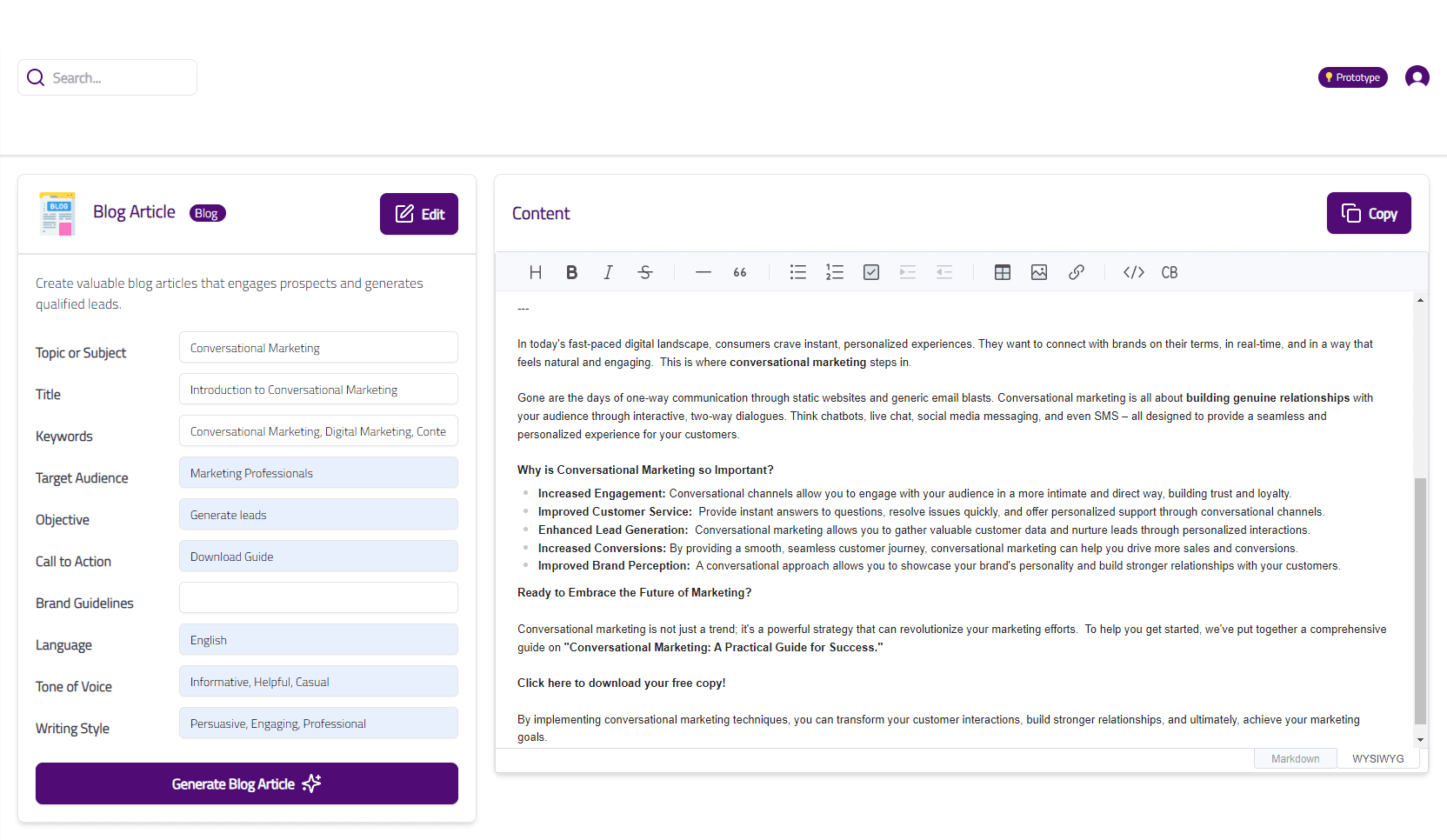
Task: Switch to the Markdown tab
Action: 1295,759
